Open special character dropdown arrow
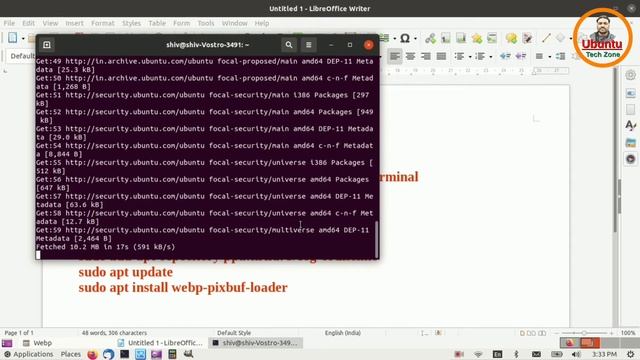This screenshot has height=360, width=640. click(415, 39)
